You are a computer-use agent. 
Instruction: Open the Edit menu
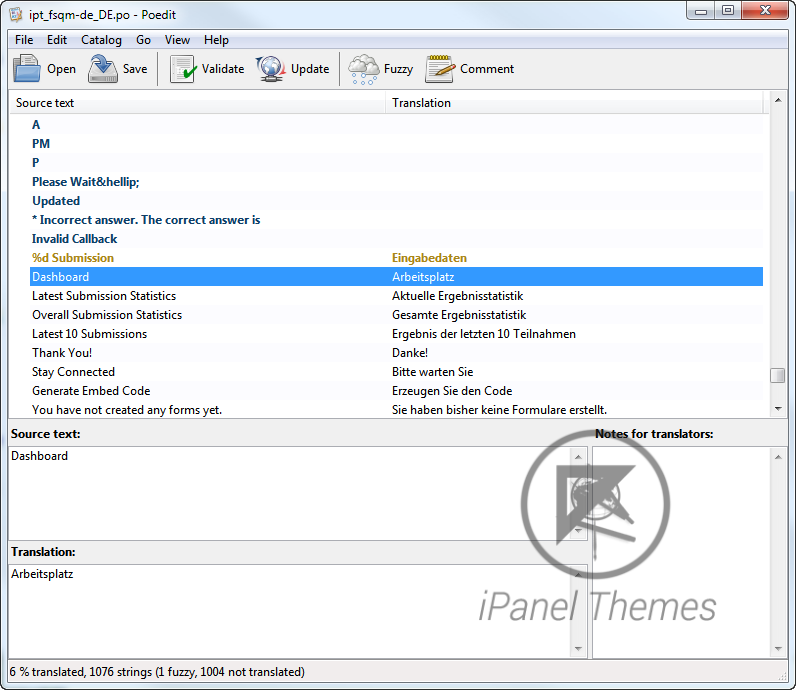(x=57, y=40)
